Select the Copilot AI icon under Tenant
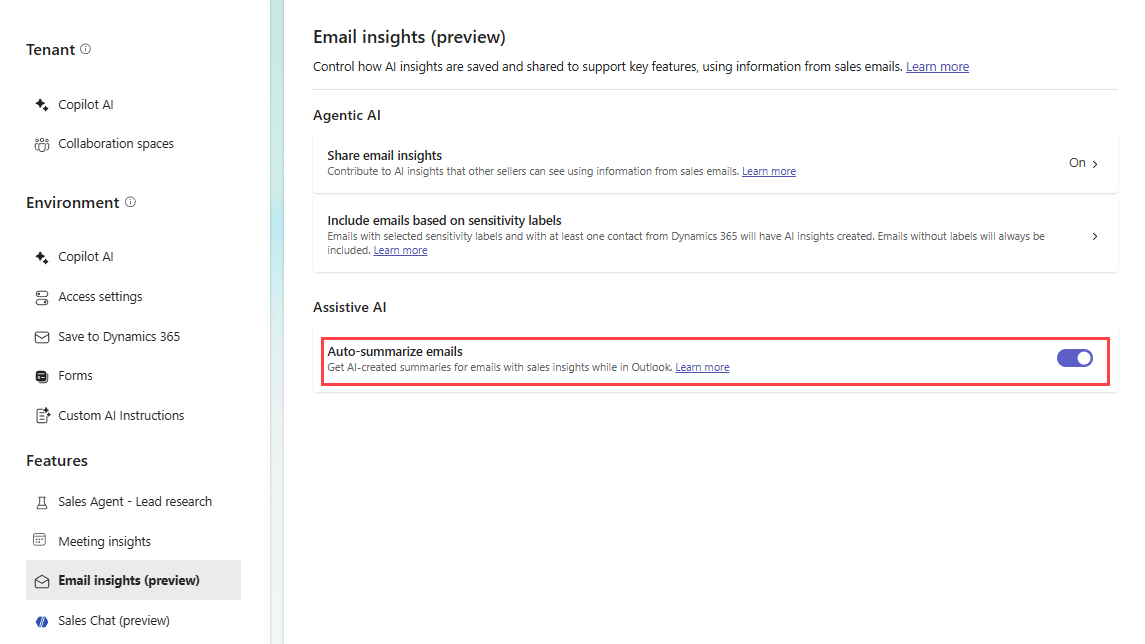Image resolution: width=1145 pixels, height=644 pixels. [x=41, y=104]
